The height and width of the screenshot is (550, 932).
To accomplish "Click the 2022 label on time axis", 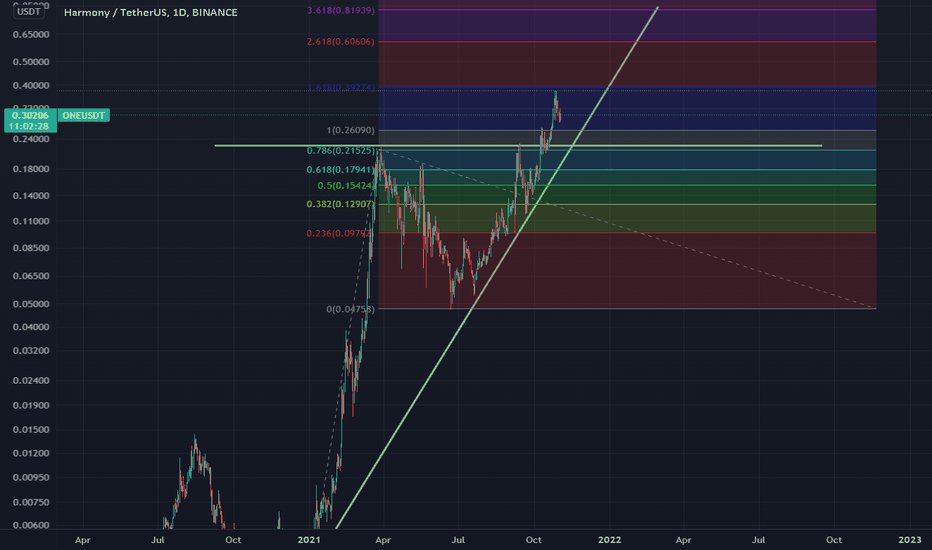I will pyautogui.click(x=609, y=540).
